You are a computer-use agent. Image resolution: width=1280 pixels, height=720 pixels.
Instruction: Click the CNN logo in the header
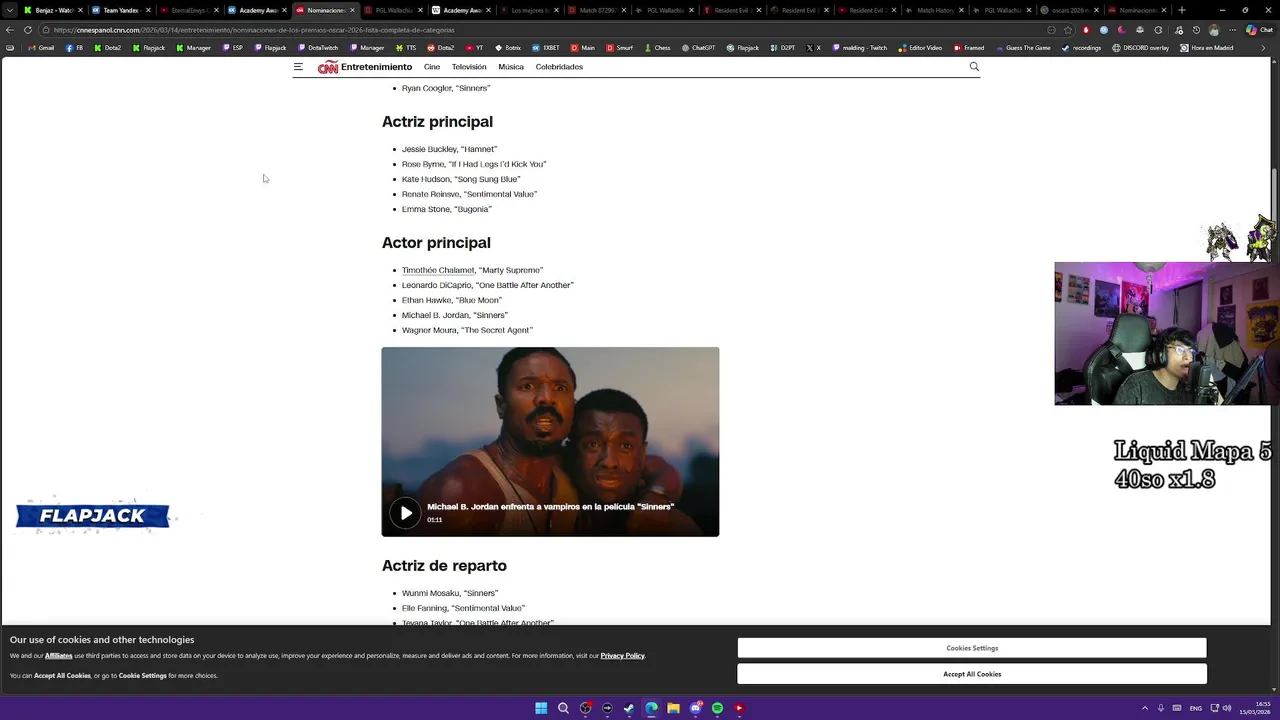click(x=328, y=67)
